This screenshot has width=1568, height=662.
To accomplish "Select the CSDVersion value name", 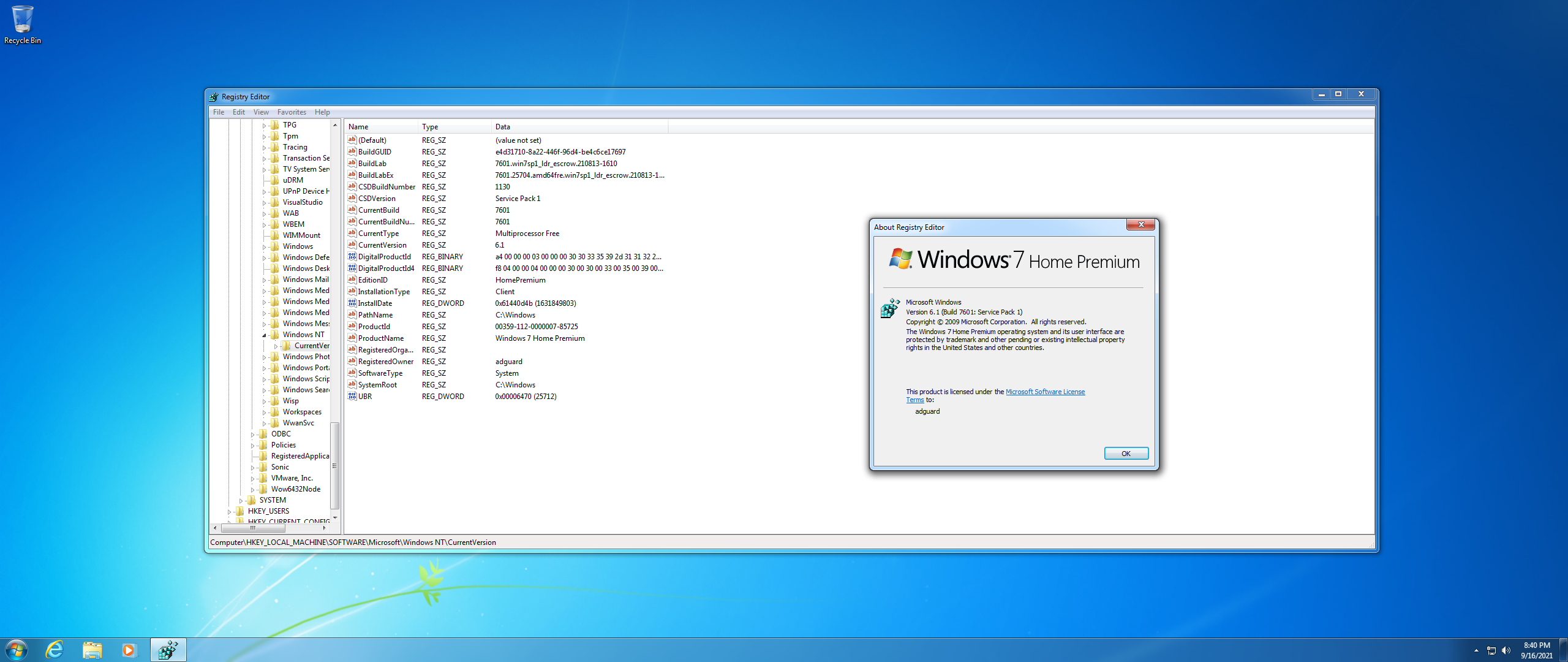I will click(x=377, y=198).
